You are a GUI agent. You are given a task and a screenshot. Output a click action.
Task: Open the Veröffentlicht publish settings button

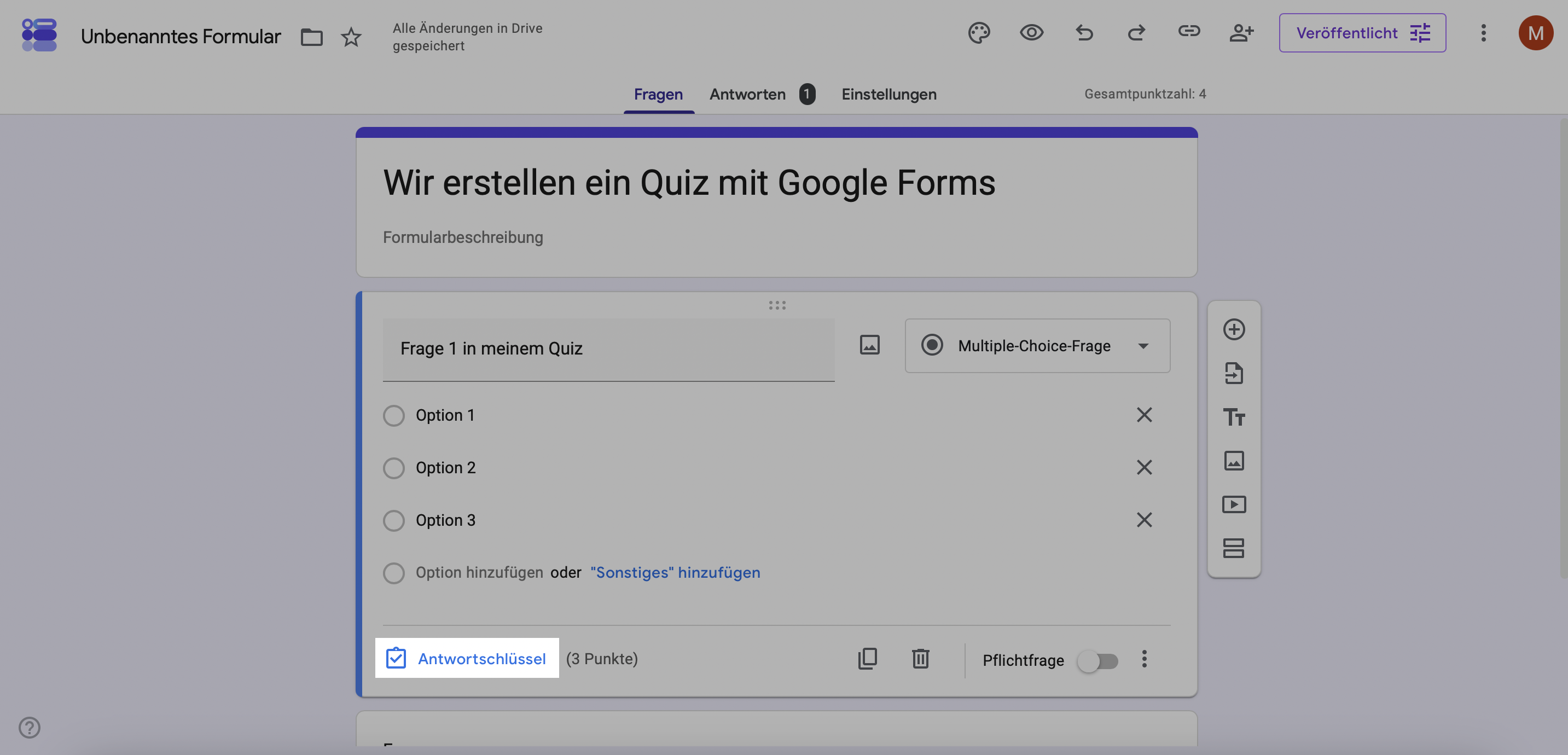(1362, 33)
